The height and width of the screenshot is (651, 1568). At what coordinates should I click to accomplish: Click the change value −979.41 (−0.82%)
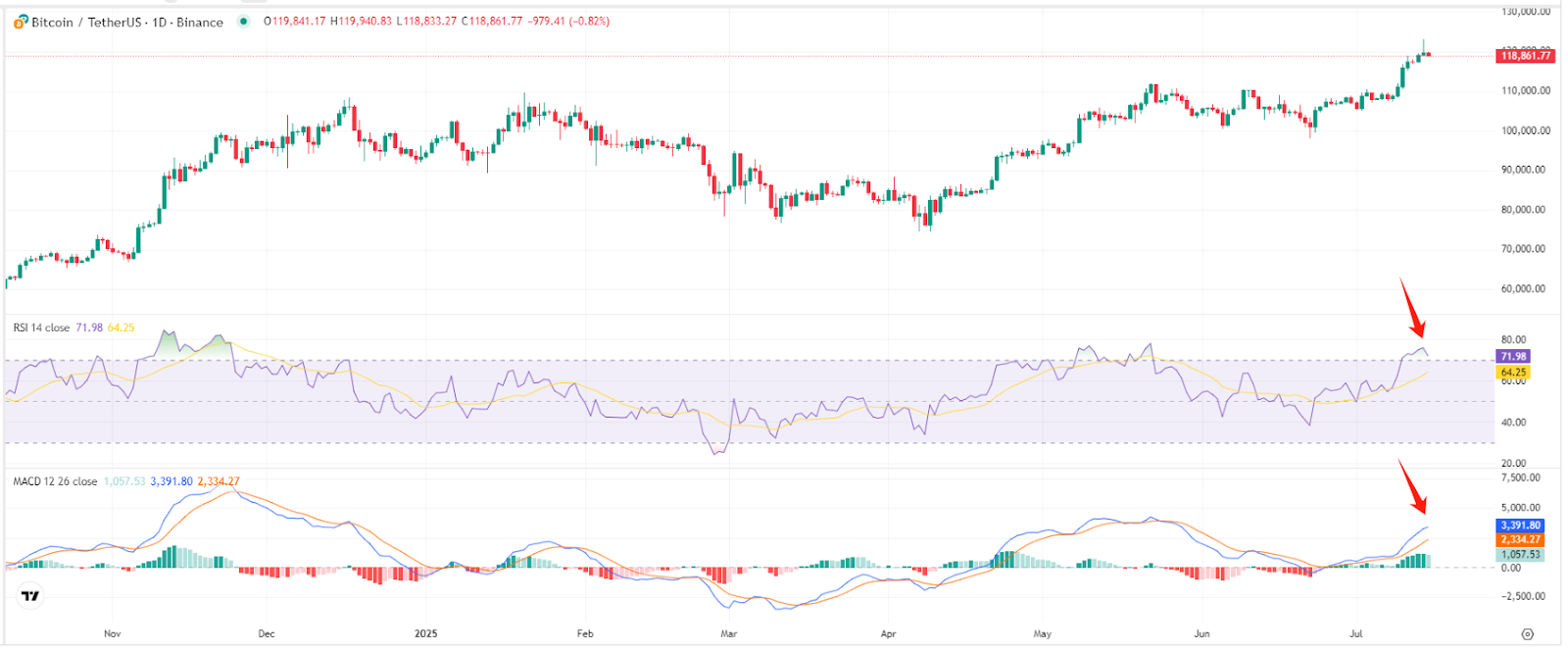(570, 22)
